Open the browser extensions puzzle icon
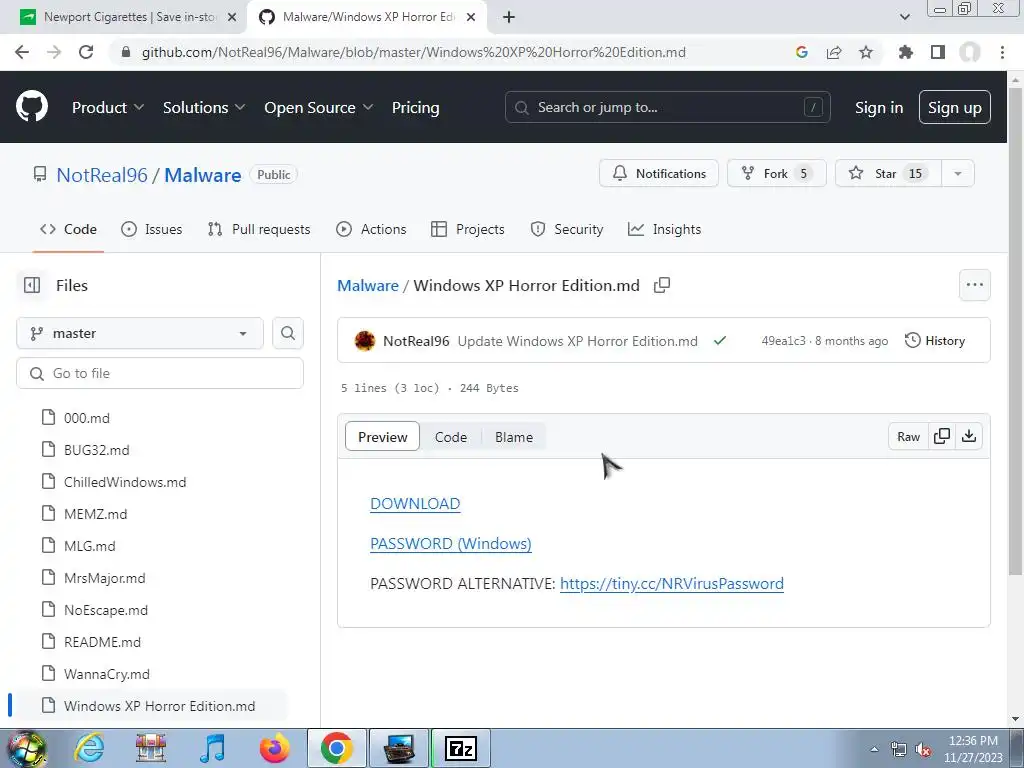Viewport: 1024px width, 768px height. [905, 52]
